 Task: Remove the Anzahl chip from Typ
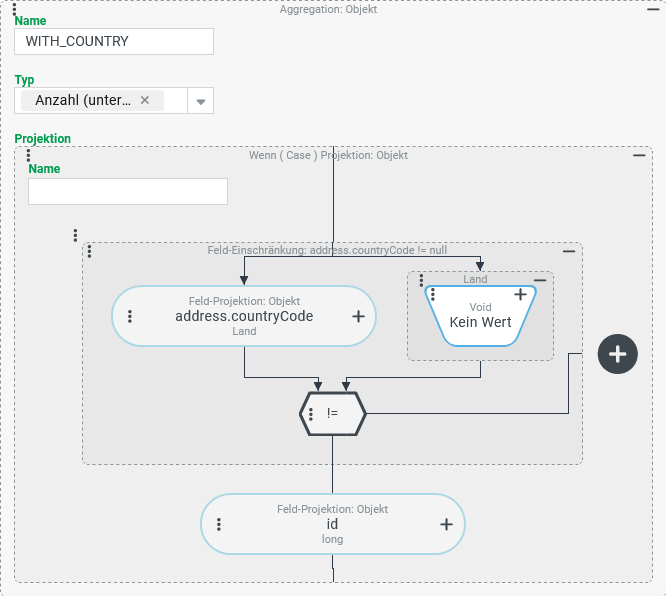(x=145, y=100)
